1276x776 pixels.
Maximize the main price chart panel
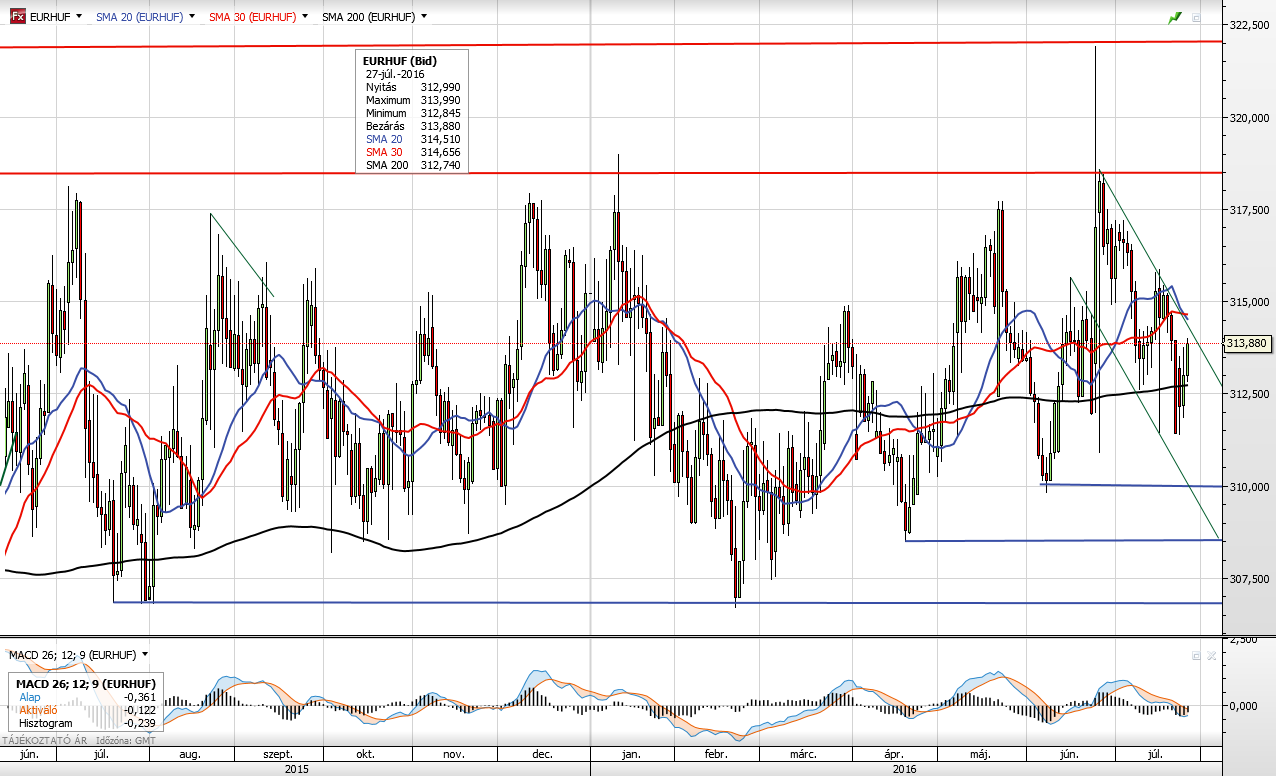pos(1196,17)
